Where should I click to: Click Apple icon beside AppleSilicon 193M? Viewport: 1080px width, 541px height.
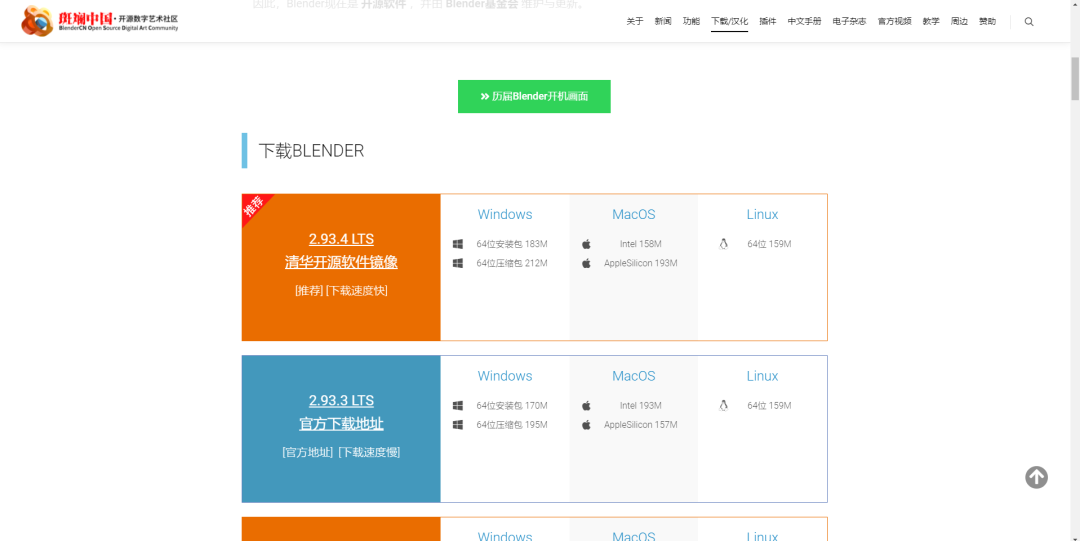[586, 263]
